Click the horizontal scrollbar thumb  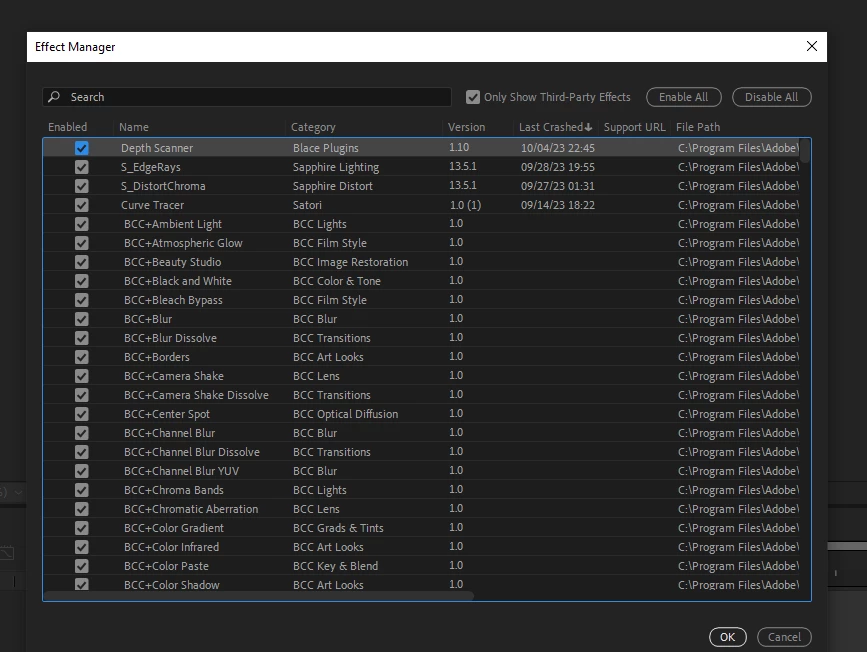click(x=258, y=596)
